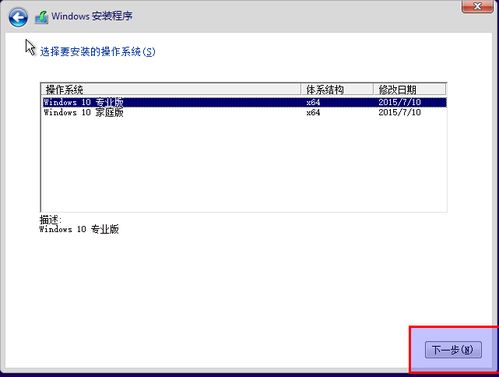Close the Windows 安装程序 window

(478, 6)
